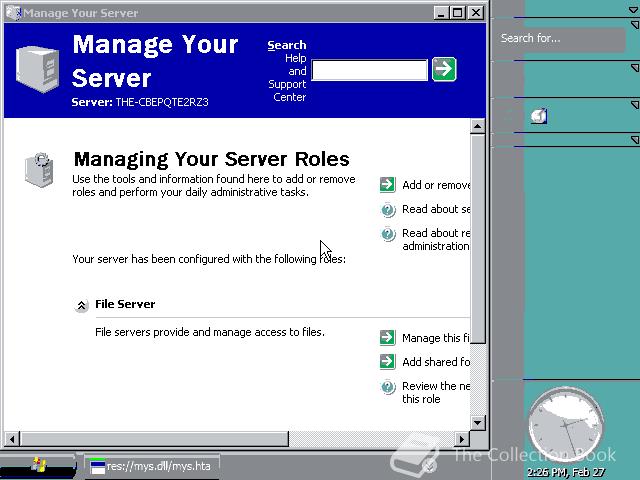Screen dimensions: 640x480
Task: Click the help icon beside Read about se...
Action: coord(388,210)
